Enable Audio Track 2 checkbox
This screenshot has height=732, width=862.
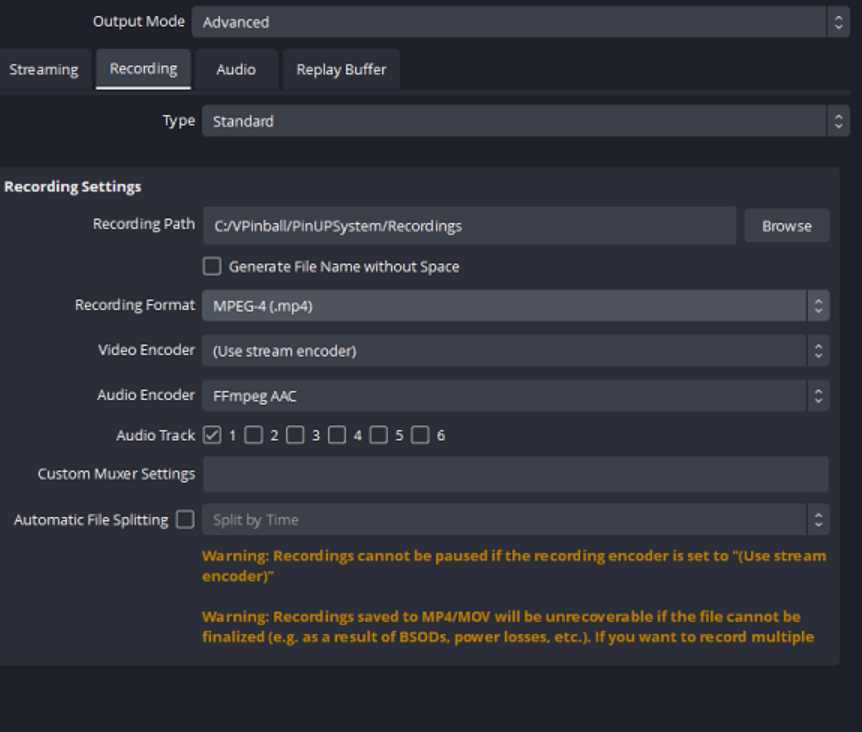(253, 435)
